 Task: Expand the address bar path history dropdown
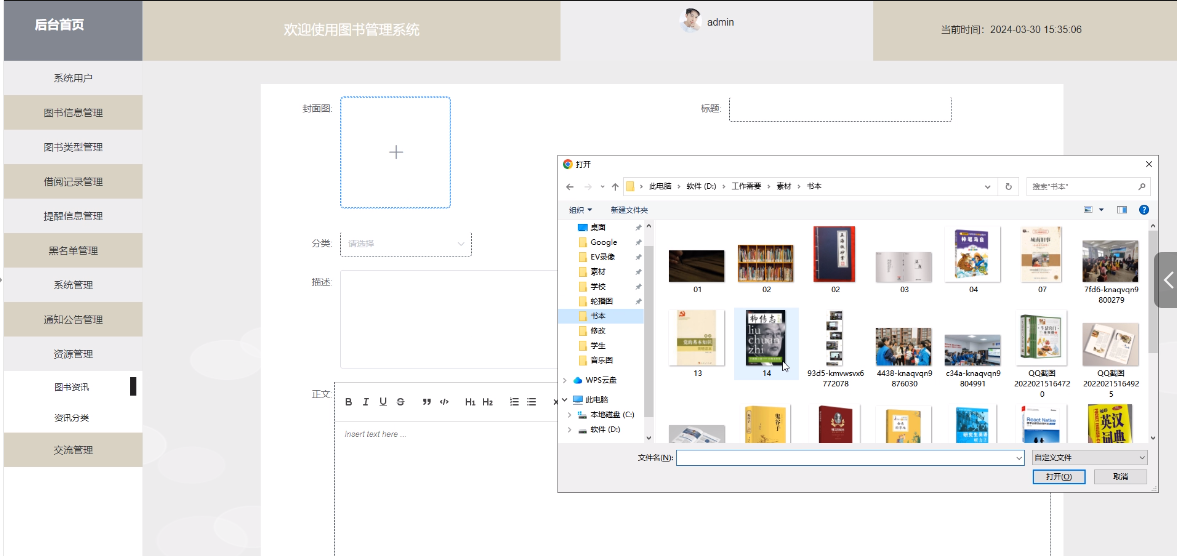(988, 186)
